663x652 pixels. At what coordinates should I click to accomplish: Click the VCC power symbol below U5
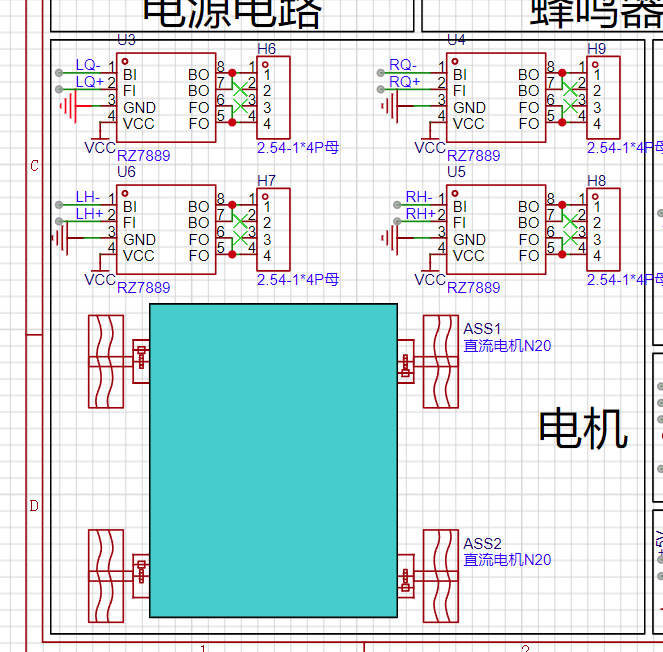click(x=430, y=271)
